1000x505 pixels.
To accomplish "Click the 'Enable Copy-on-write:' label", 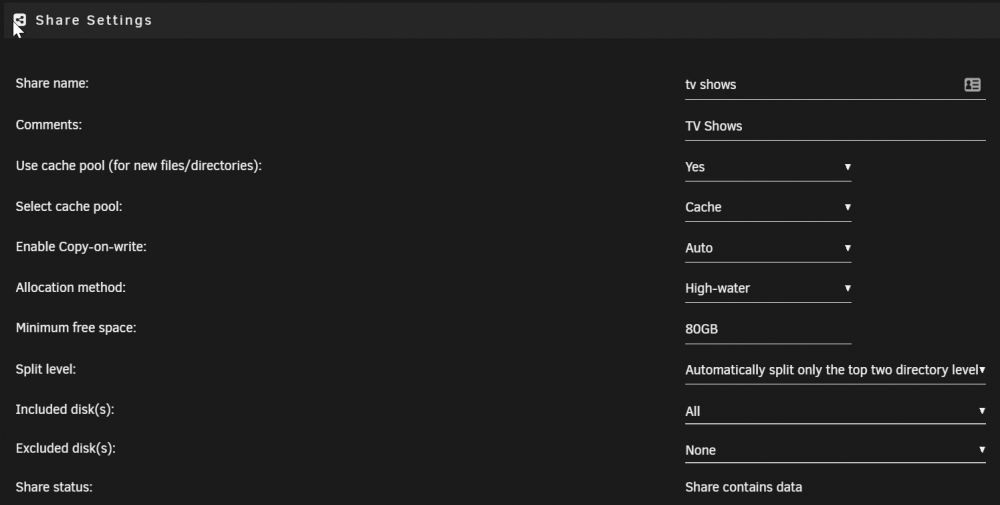I will [x=81, y=247].
